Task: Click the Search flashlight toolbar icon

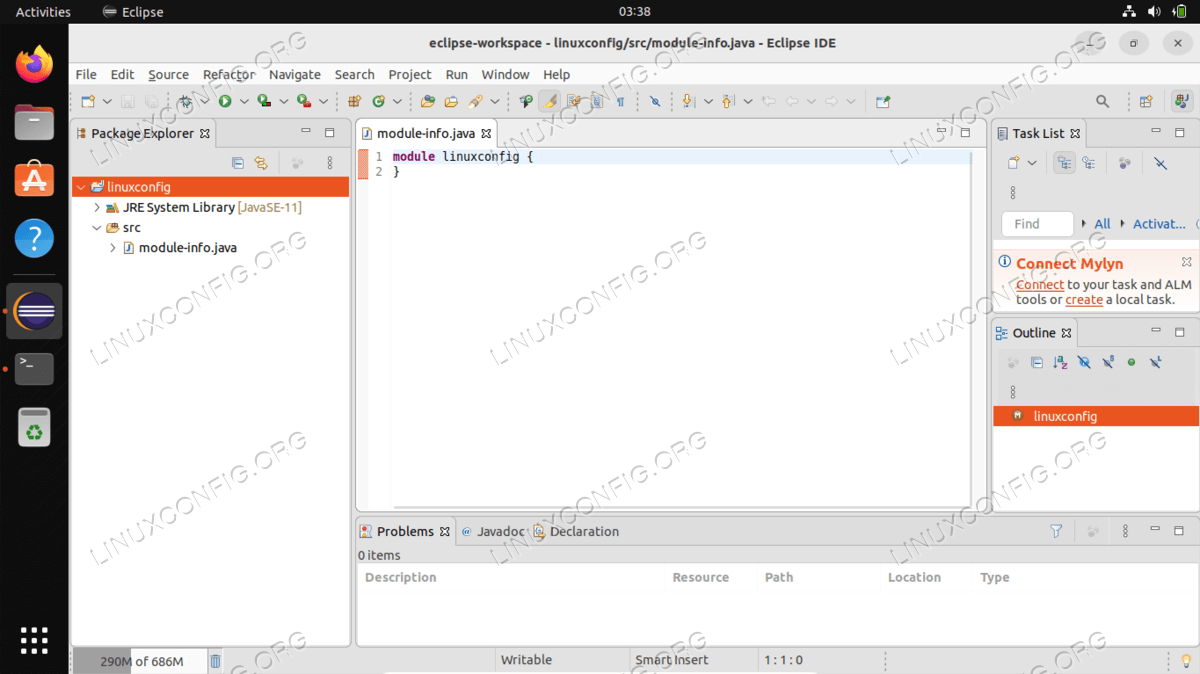Action: coord(476,101)
